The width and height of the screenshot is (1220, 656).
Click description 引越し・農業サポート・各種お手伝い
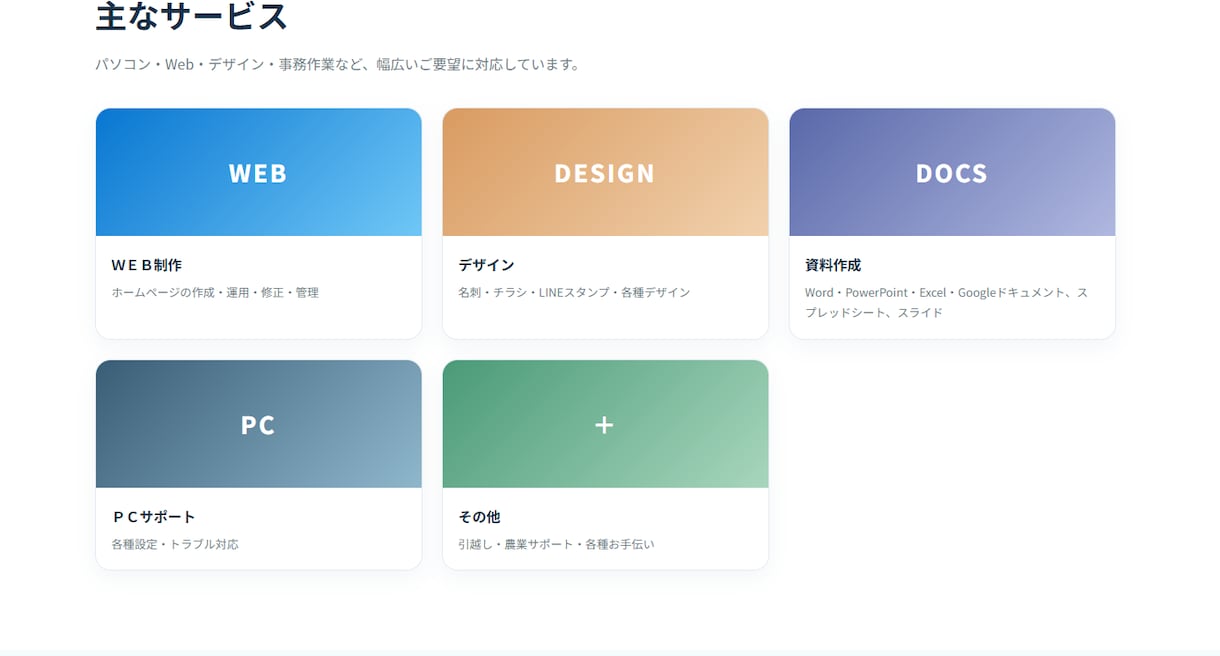coord(556,545)
